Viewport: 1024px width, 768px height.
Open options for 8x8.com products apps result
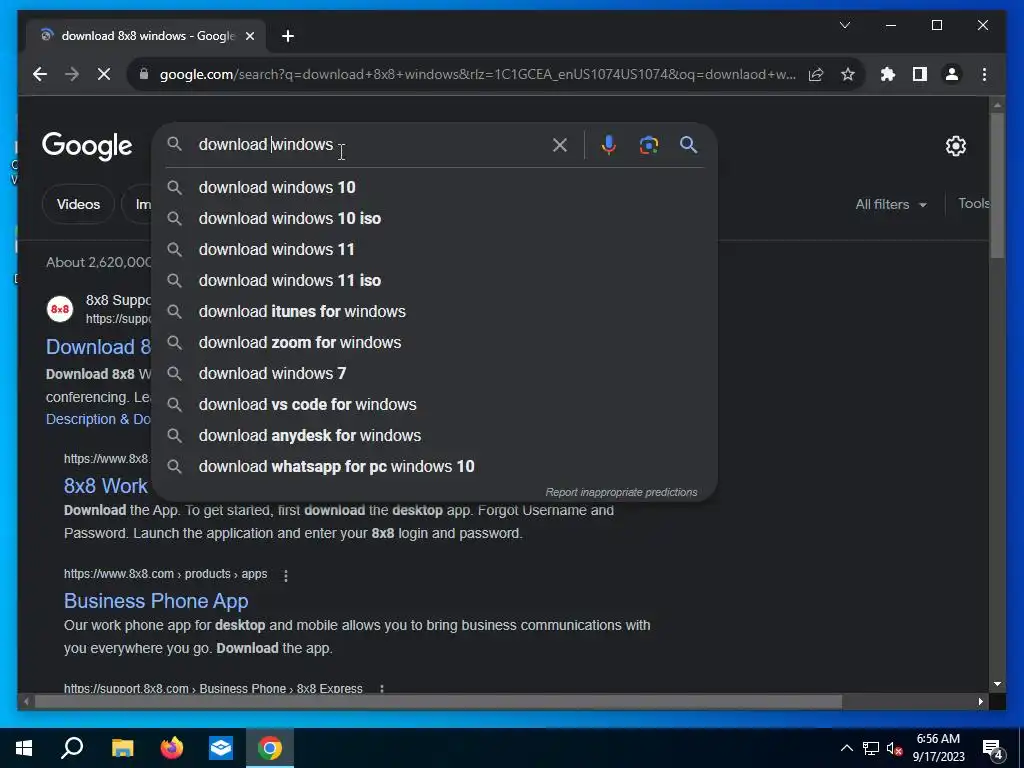pos(285,575)
